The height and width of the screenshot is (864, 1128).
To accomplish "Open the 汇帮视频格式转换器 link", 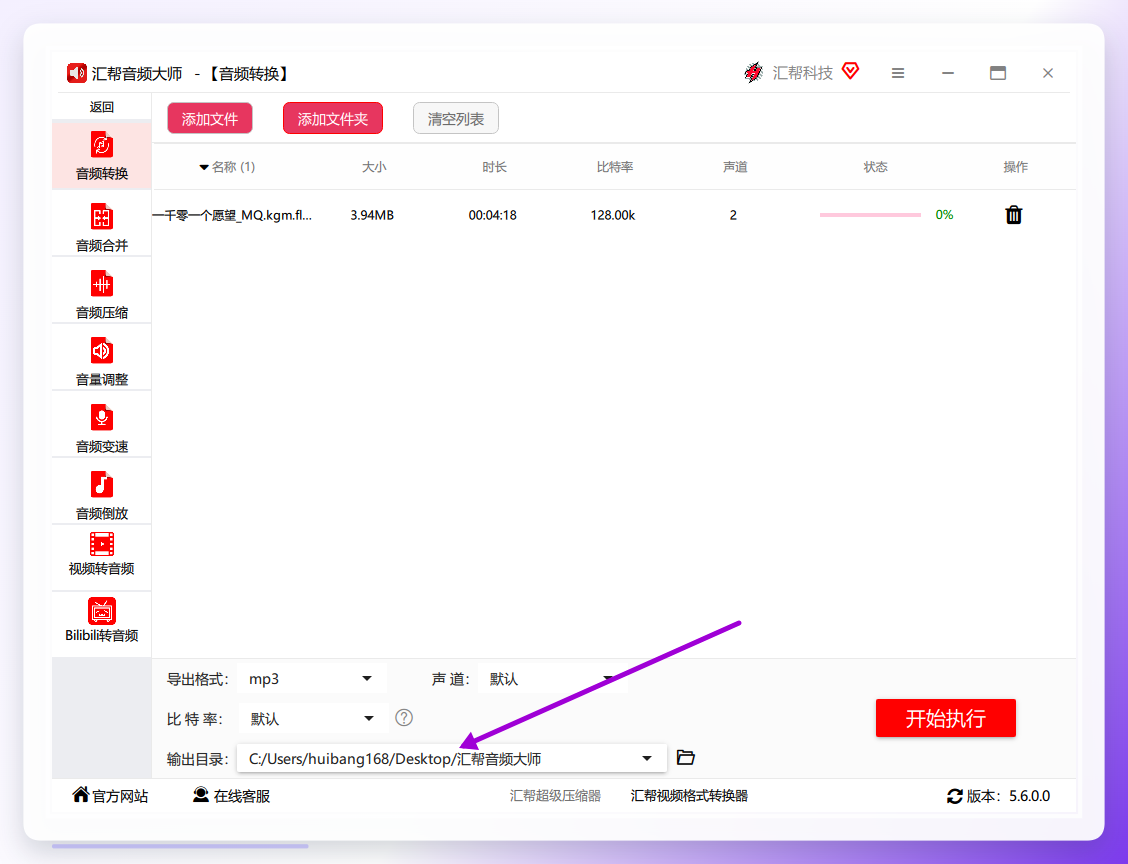I will 689,796.
